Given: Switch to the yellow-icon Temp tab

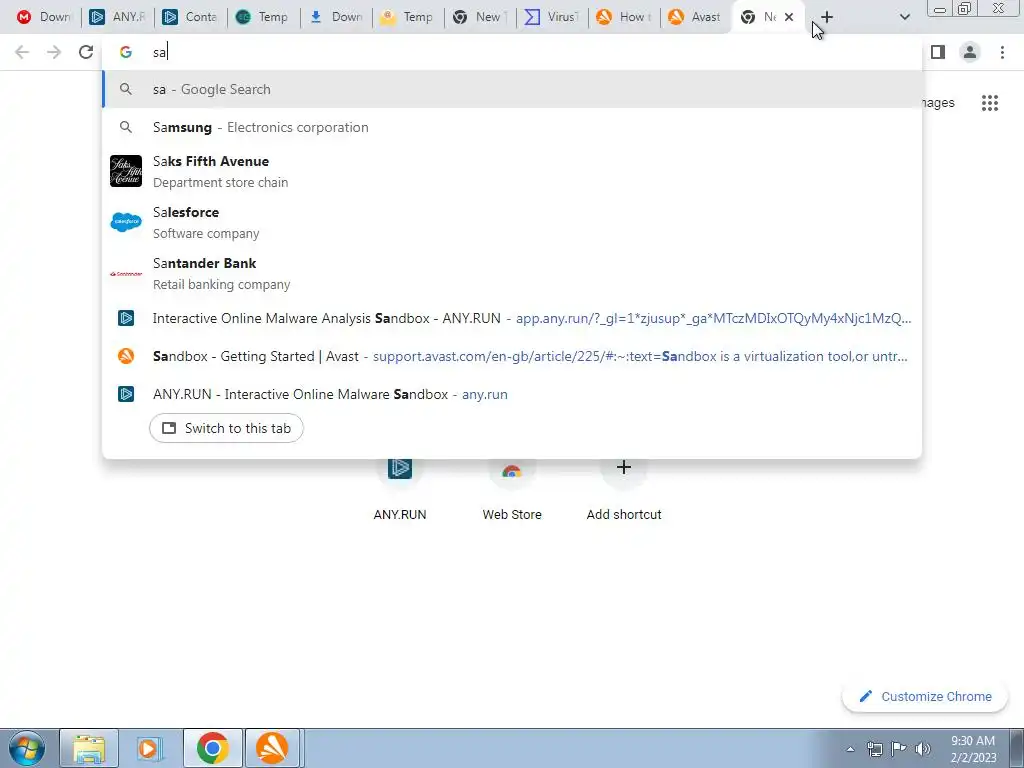Looking at the screenshot, I should coord(408,17).
